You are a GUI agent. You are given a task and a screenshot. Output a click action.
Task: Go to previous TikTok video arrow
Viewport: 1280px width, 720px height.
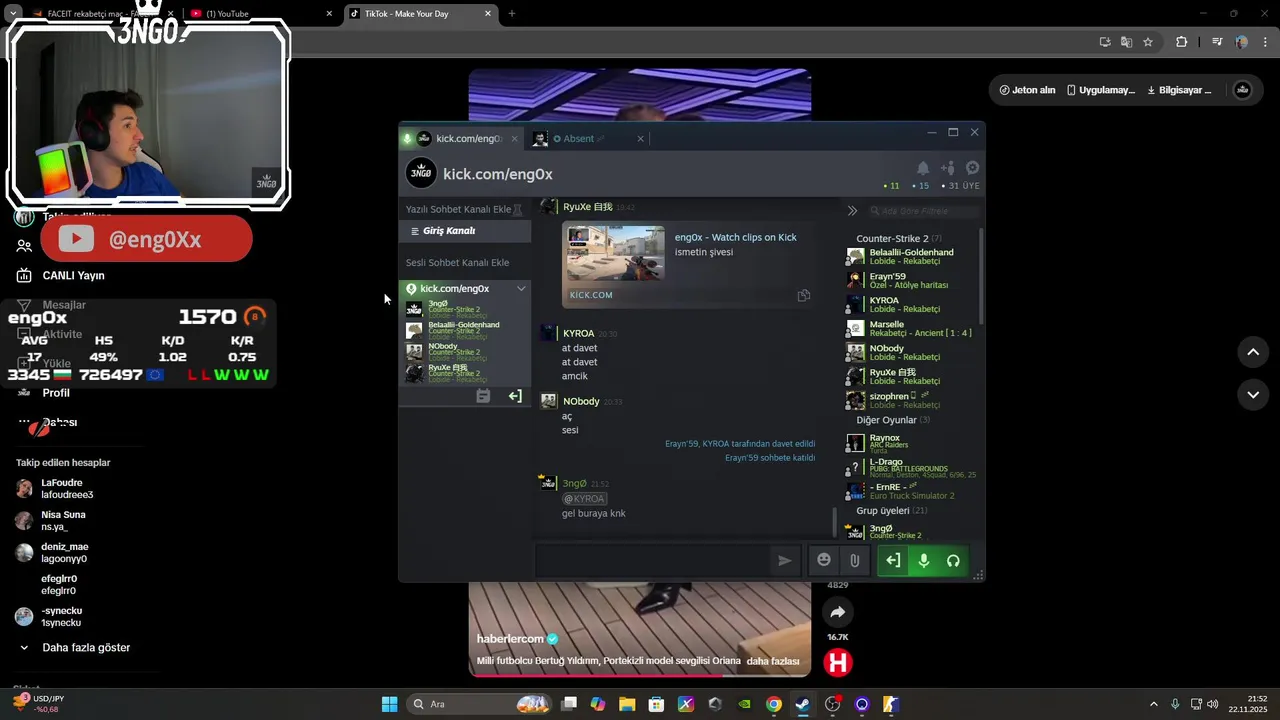pos(1252,352)
